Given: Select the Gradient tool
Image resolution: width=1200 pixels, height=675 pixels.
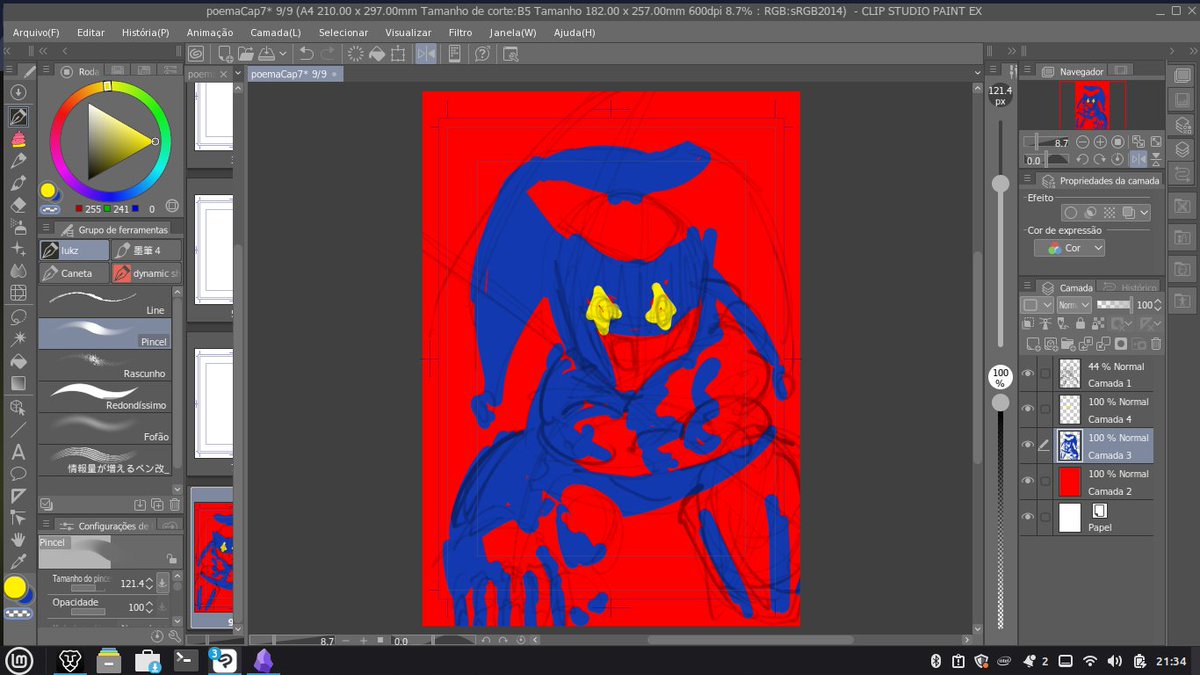Looking at the screenshot, I should tap(18, 383).
